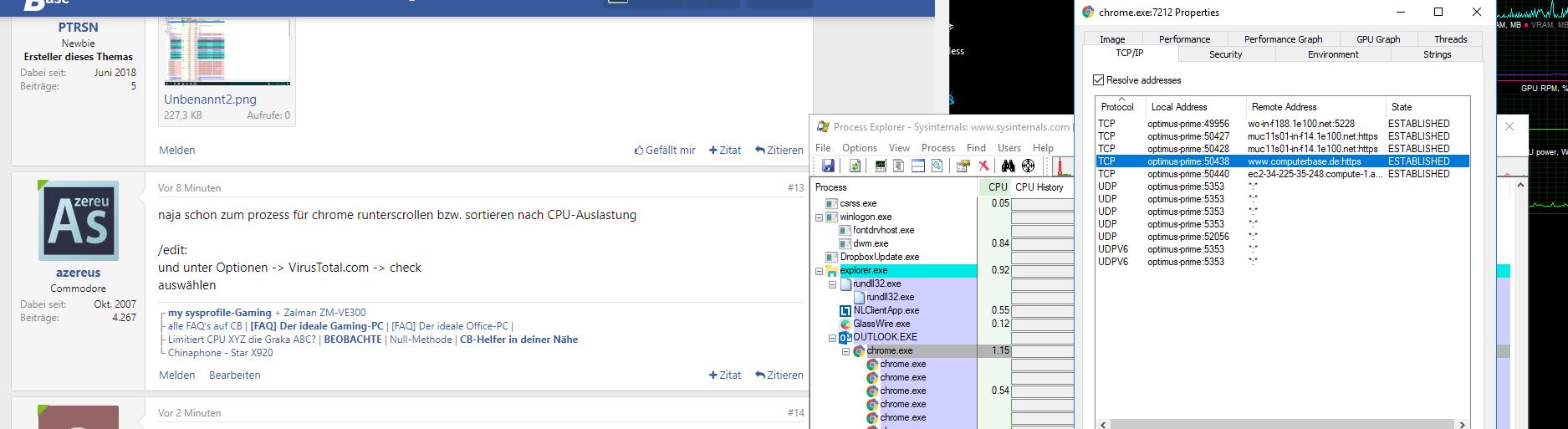1568x429 pixels.
Task: Open the Unbenannt2.png attachment link
Action: point(210,100)
